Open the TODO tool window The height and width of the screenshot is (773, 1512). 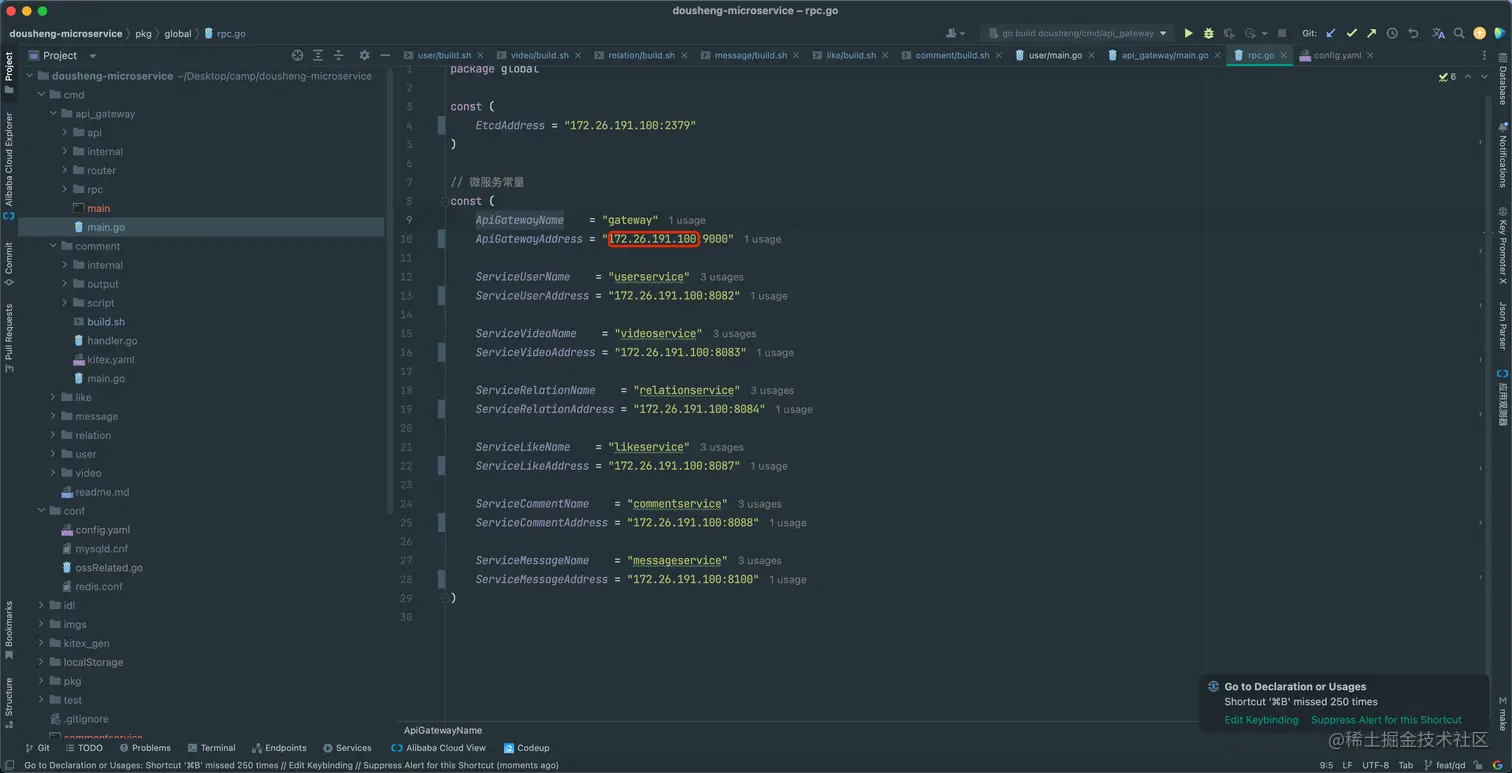[84, 748]
